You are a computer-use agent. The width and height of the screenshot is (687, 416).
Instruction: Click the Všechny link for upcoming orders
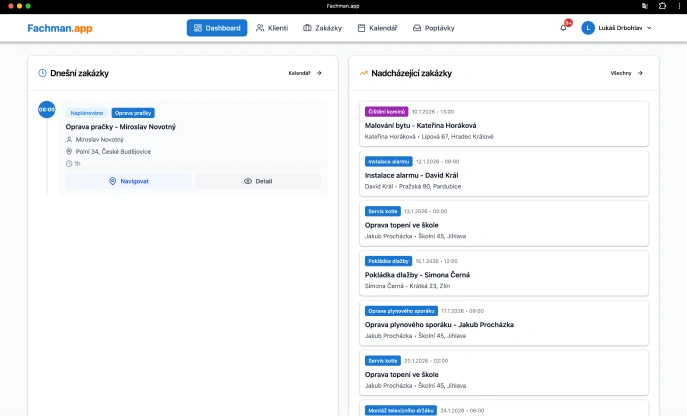pos(626,73)
